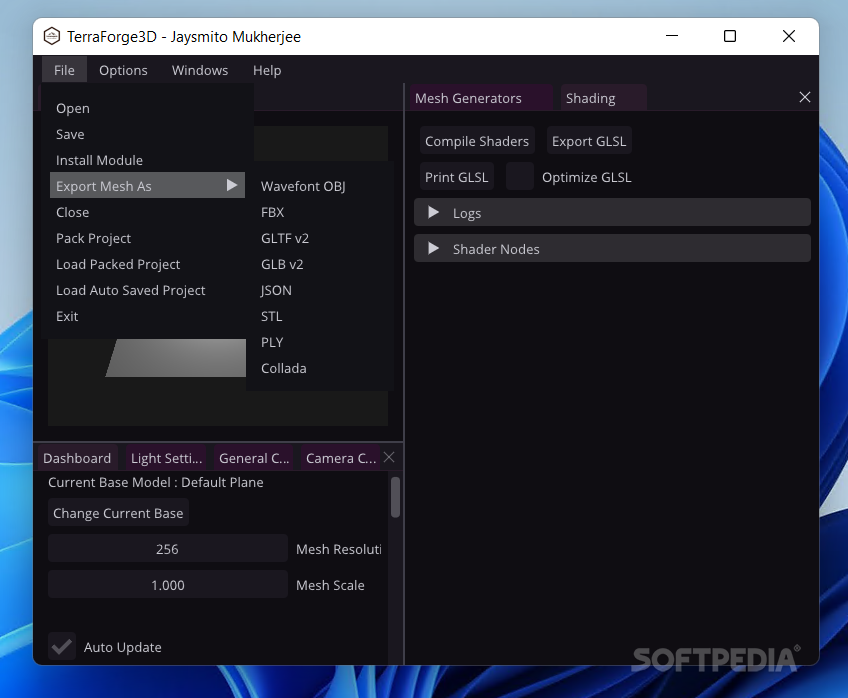Select Load Auto Saved Project entry
This screenshot has height=698, width=848.
click(x=147, y=290)
